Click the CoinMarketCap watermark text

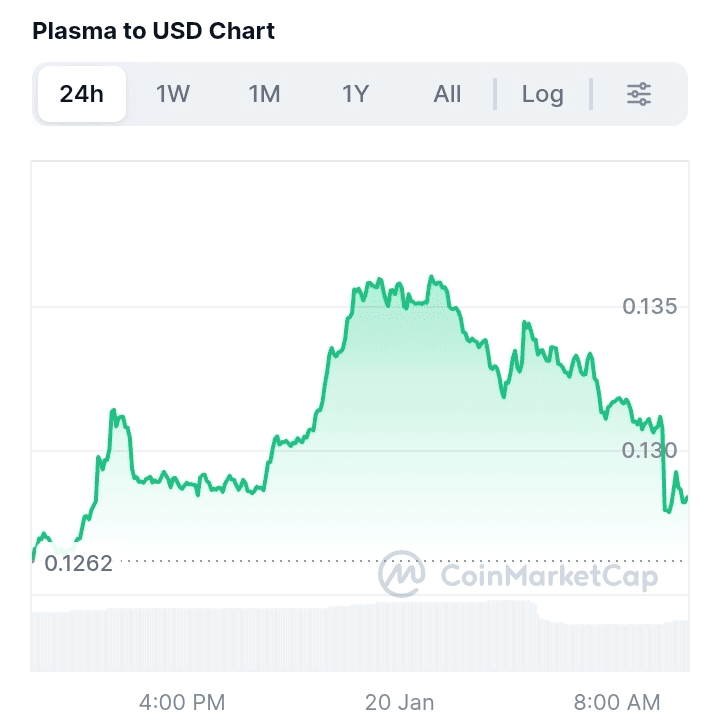(549, 575)
